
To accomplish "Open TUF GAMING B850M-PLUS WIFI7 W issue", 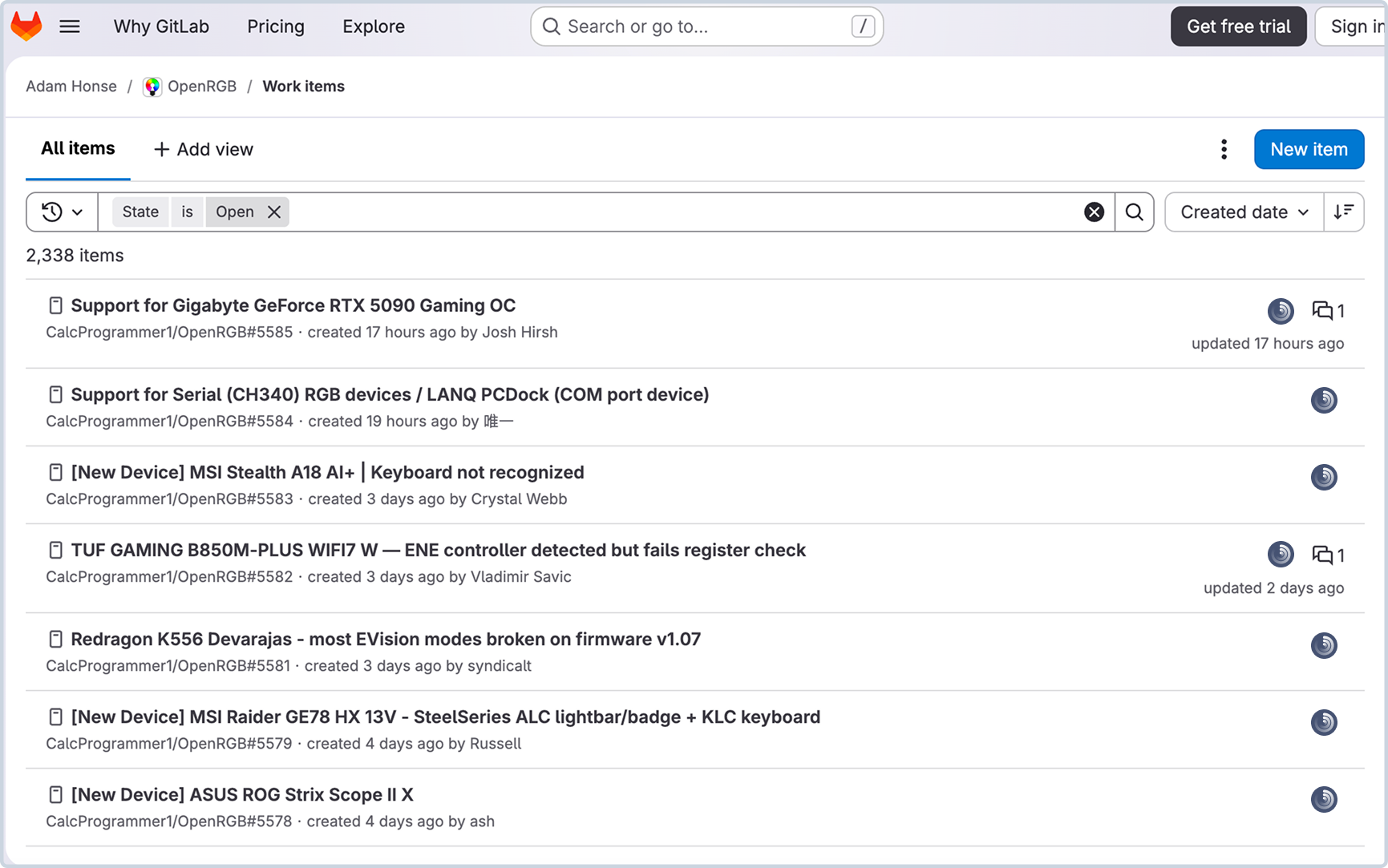I will point(438,550).
